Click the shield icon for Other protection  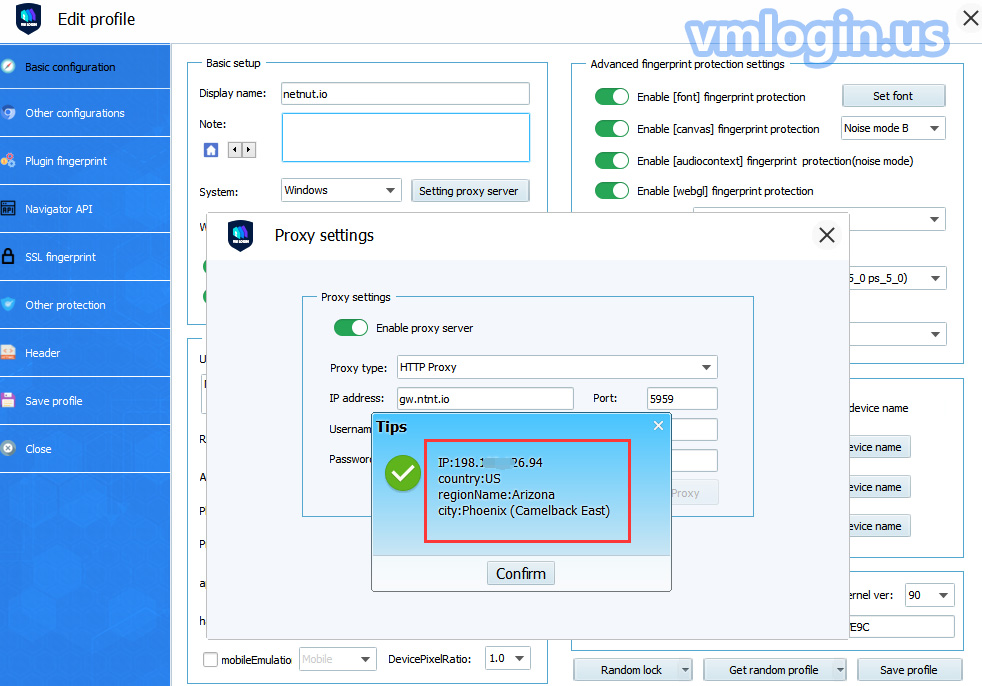tap(9, 305)
